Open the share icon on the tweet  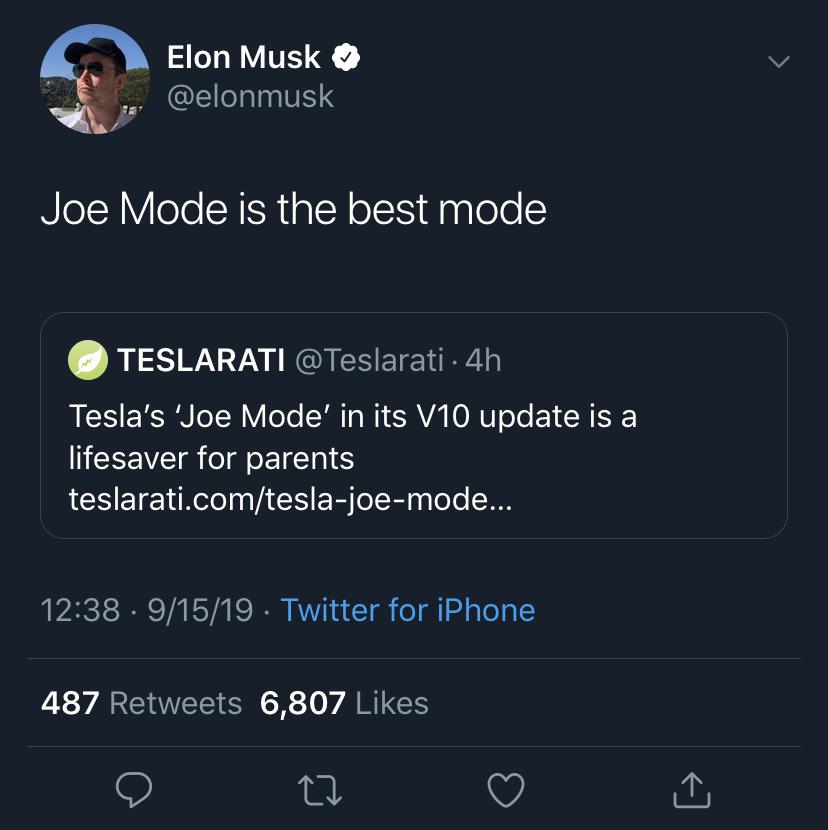pyautogui.click(x=691, y=791)
